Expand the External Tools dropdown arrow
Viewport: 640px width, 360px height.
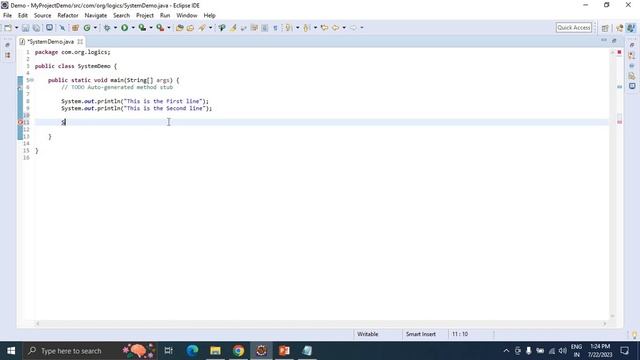[169, 28]
